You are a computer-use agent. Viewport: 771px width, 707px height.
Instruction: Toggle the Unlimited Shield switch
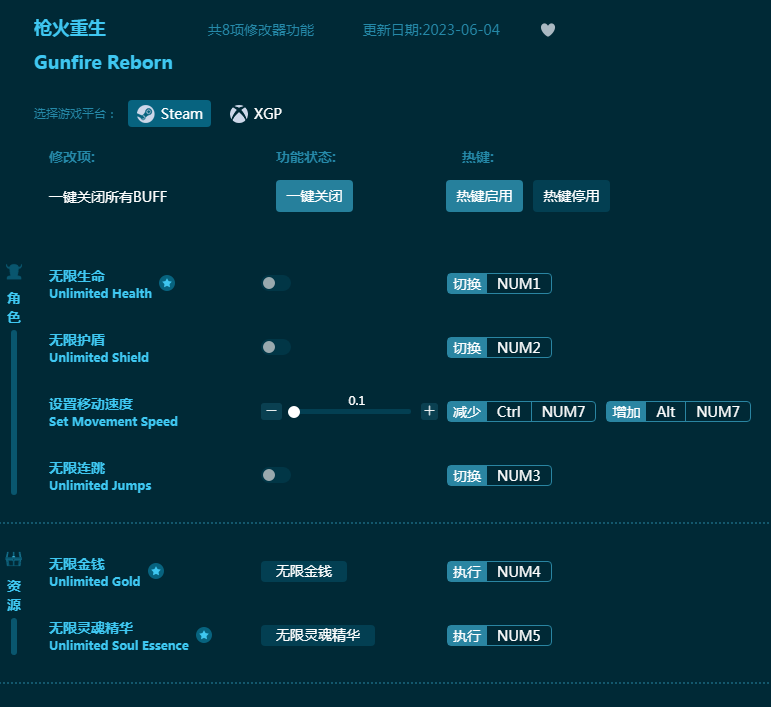276,347
